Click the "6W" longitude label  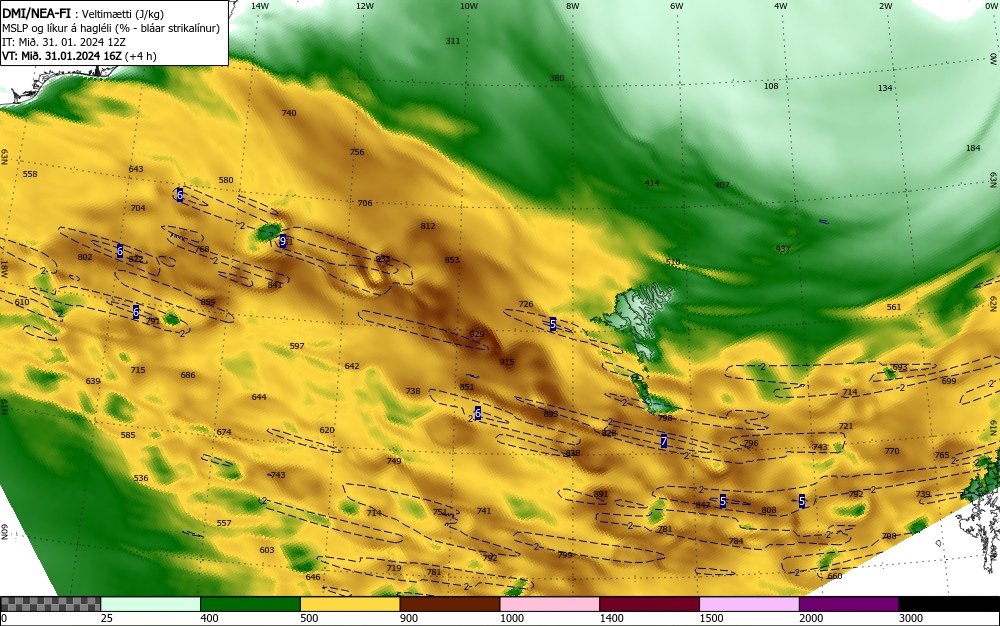[677, 6]
